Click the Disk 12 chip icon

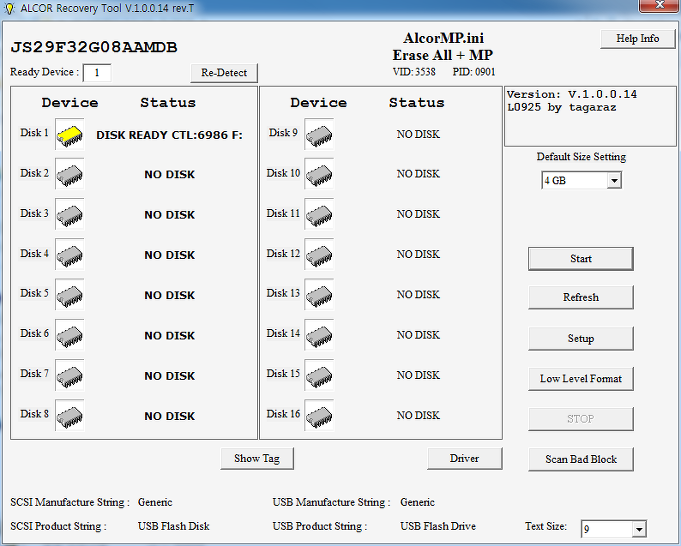(x=319, y=255)
